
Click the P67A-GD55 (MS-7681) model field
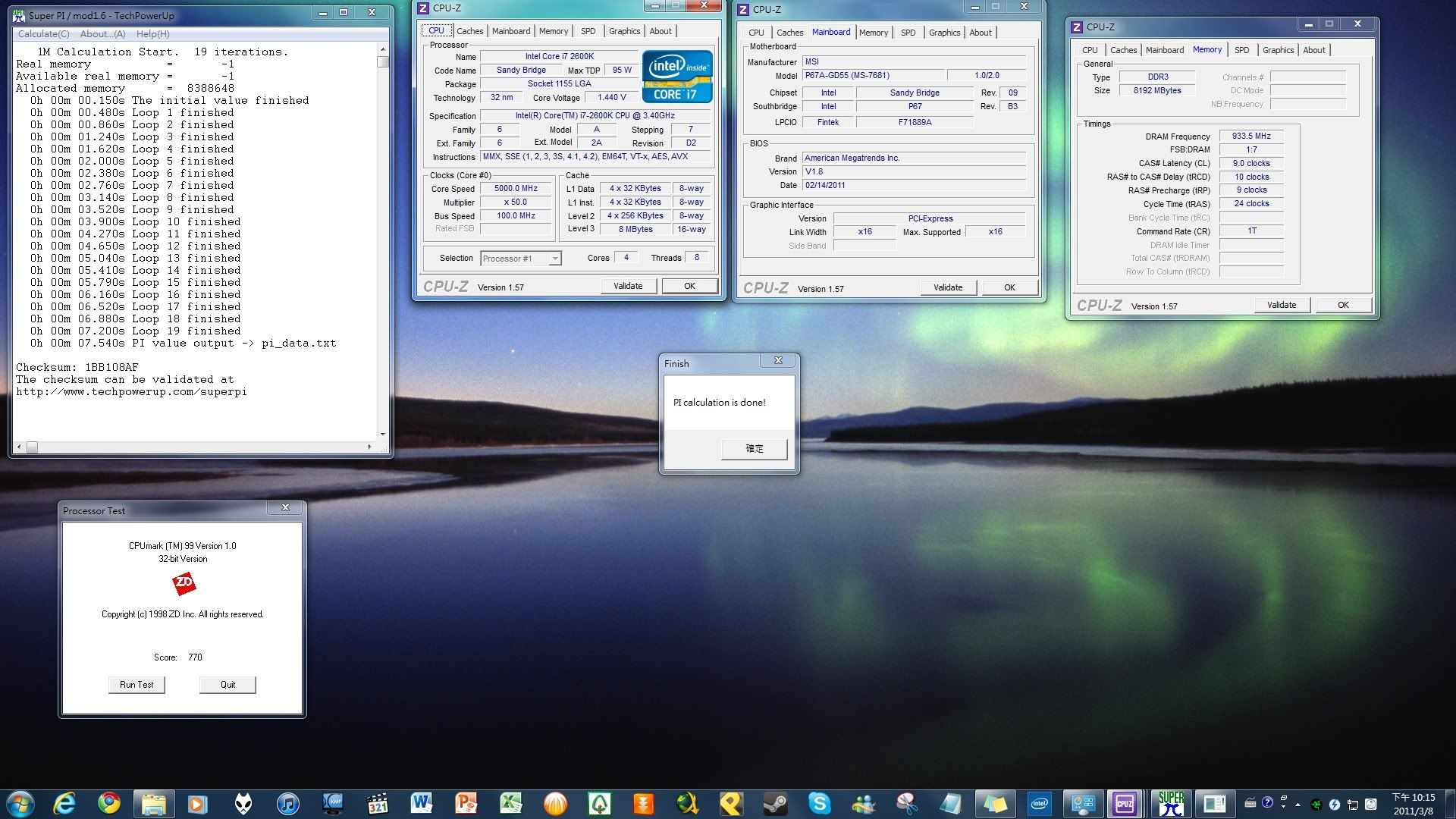click(x=874, y=76)
